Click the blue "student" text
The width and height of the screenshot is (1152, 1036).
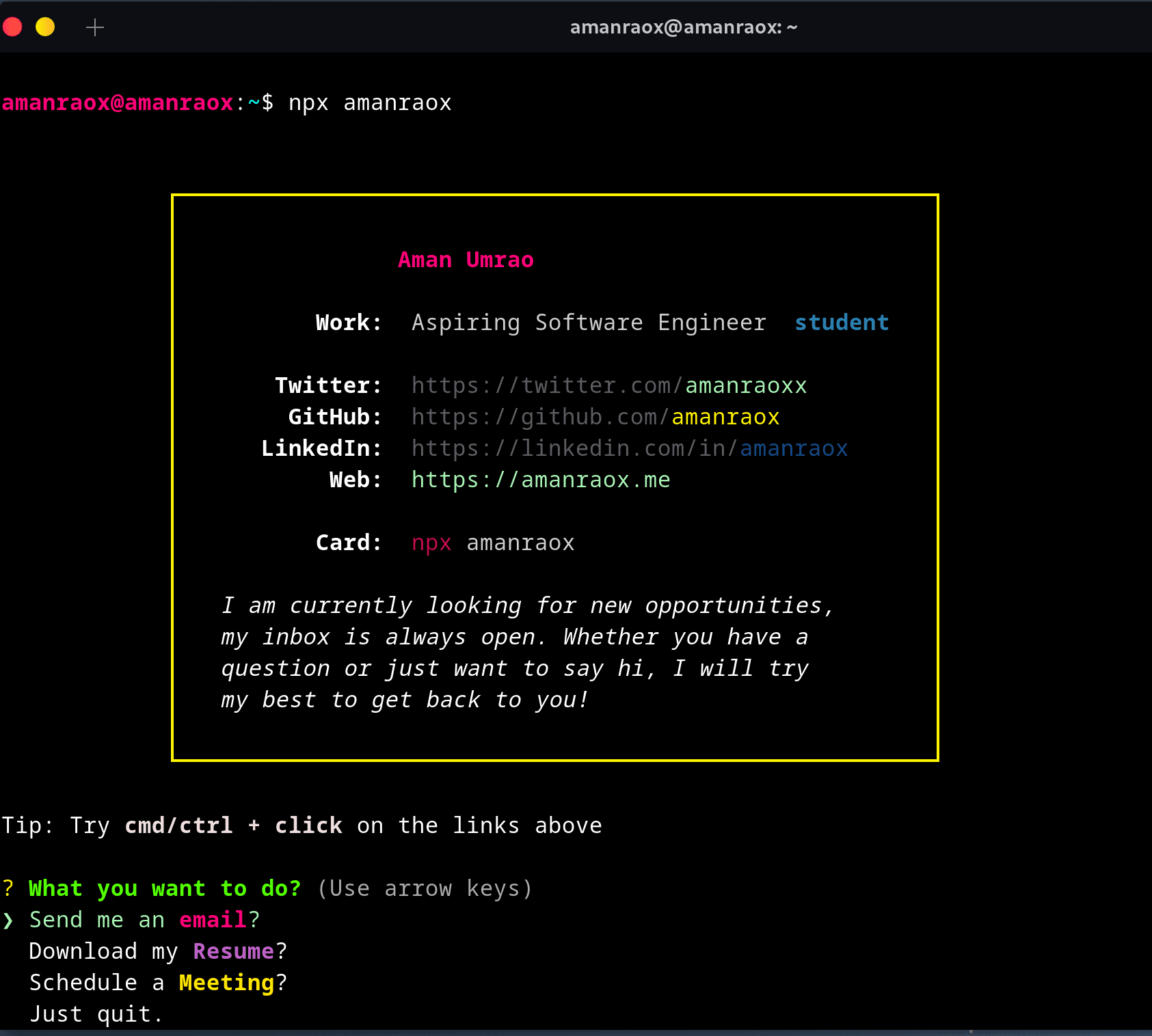pos(841,323)
